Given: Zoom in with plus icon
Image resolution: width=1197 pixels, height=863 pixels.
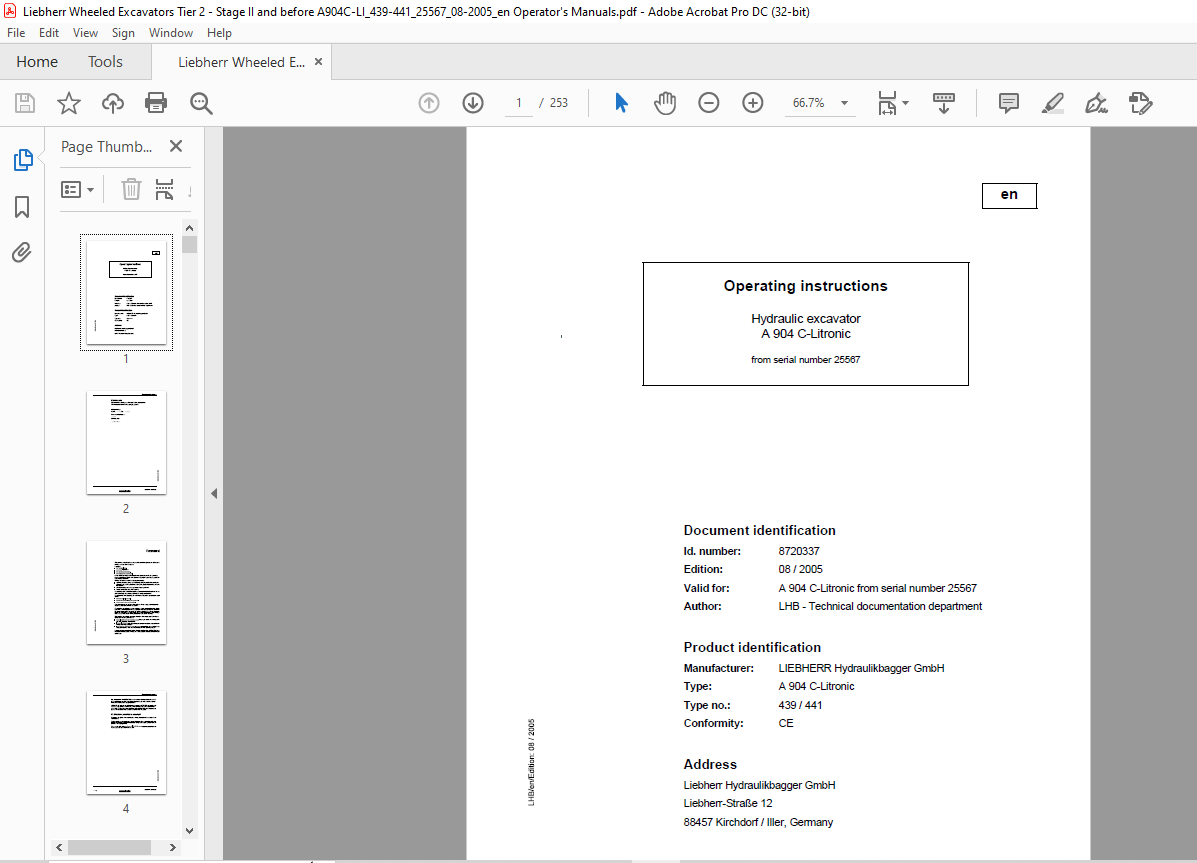Looking at the screenshot, I should tap(753, 102).
